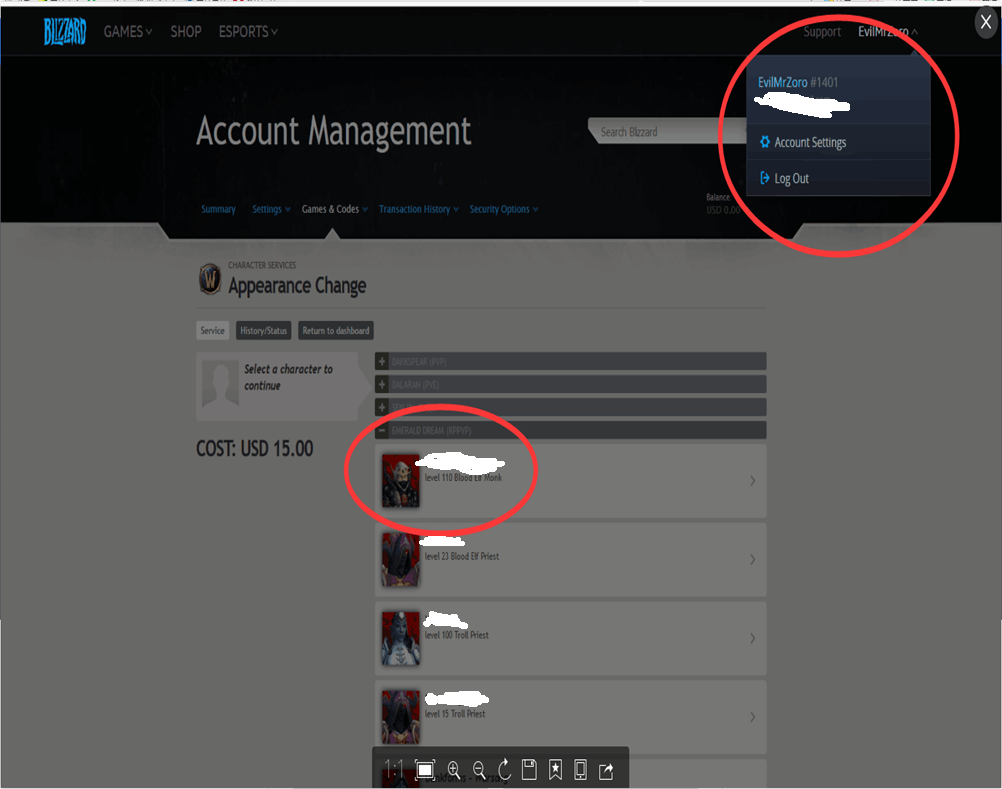The width and height of the screenshot is (1002, 789).
Task: Select the level 23 Blood Elf Priest
Action: pyautogui.click(x=571, y=560)
